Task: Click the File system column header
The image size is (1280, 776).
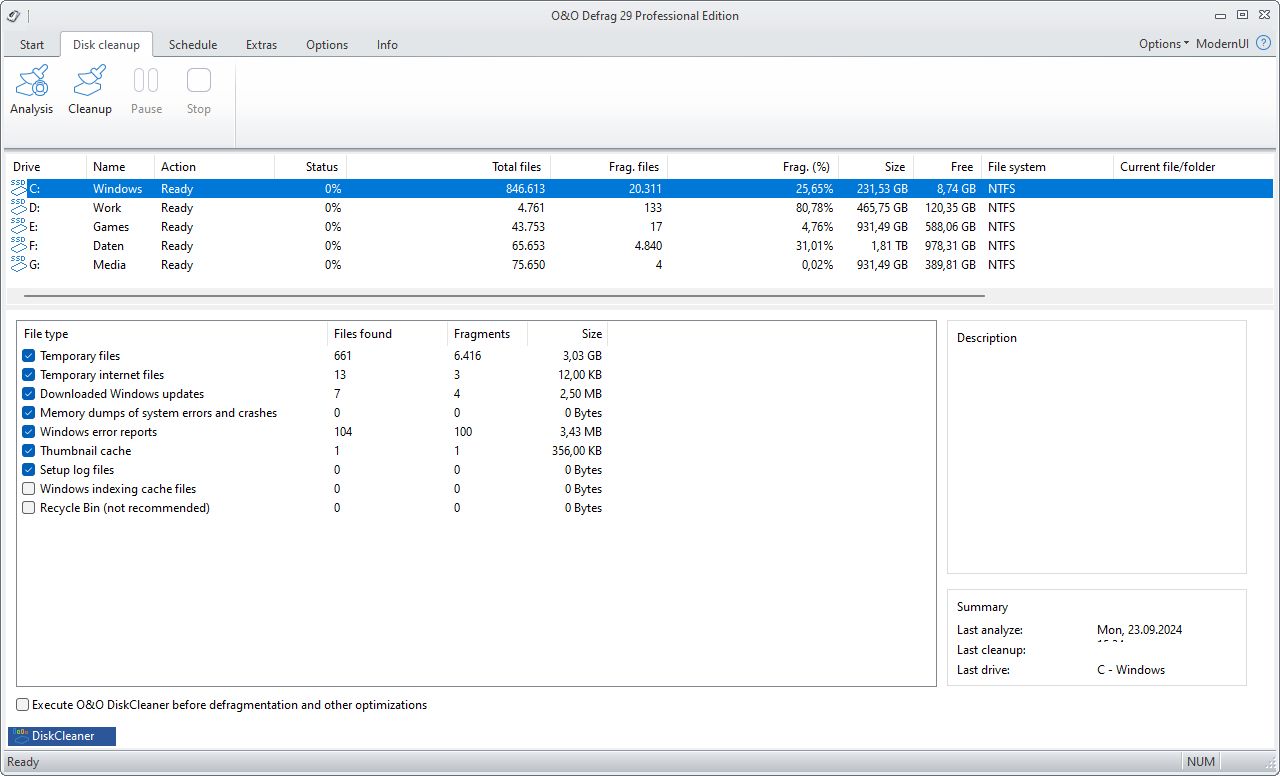Action: coord(1047,167)
